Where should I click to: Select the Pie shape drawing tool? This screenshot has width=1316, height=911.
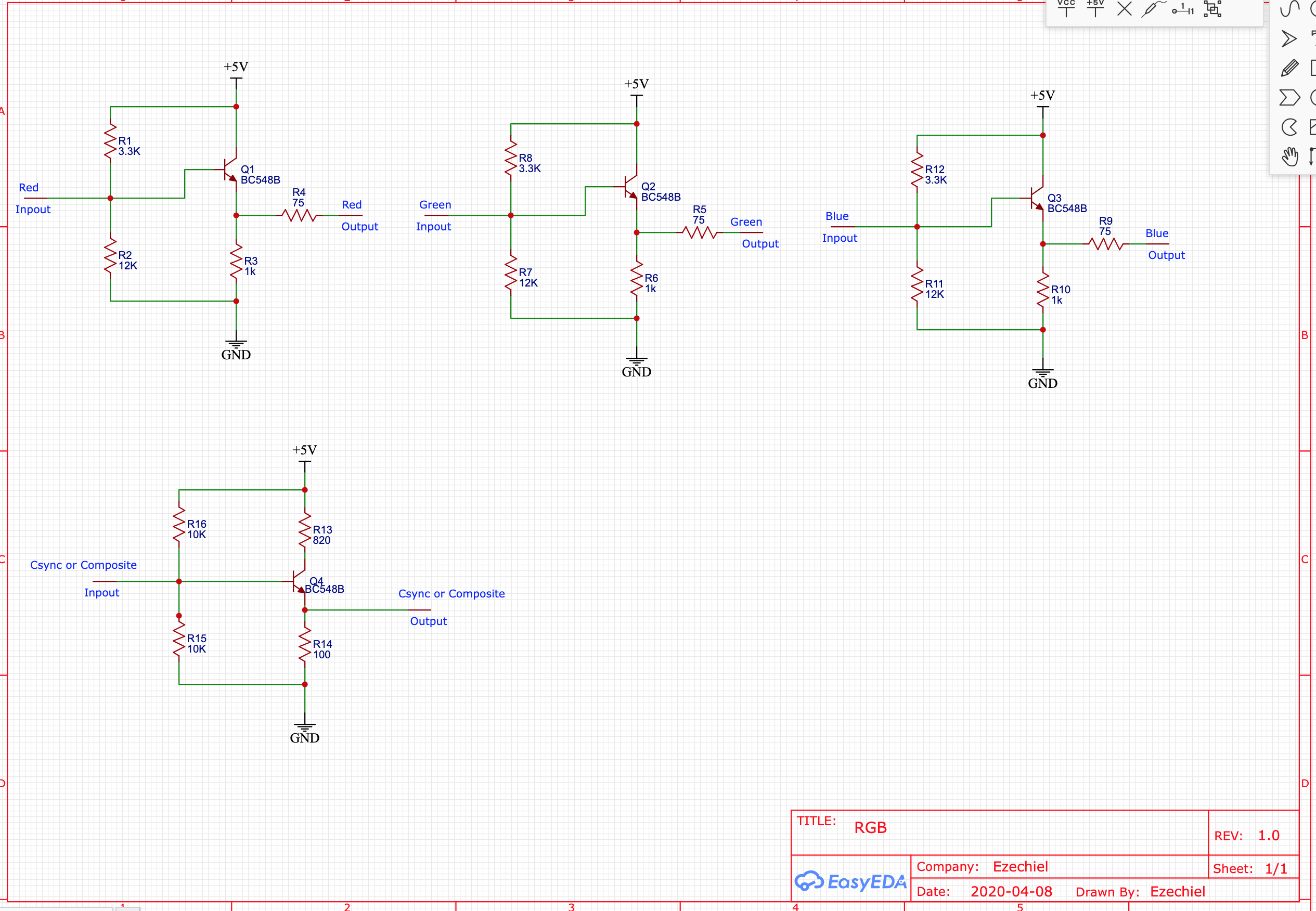pos(1289,127)
